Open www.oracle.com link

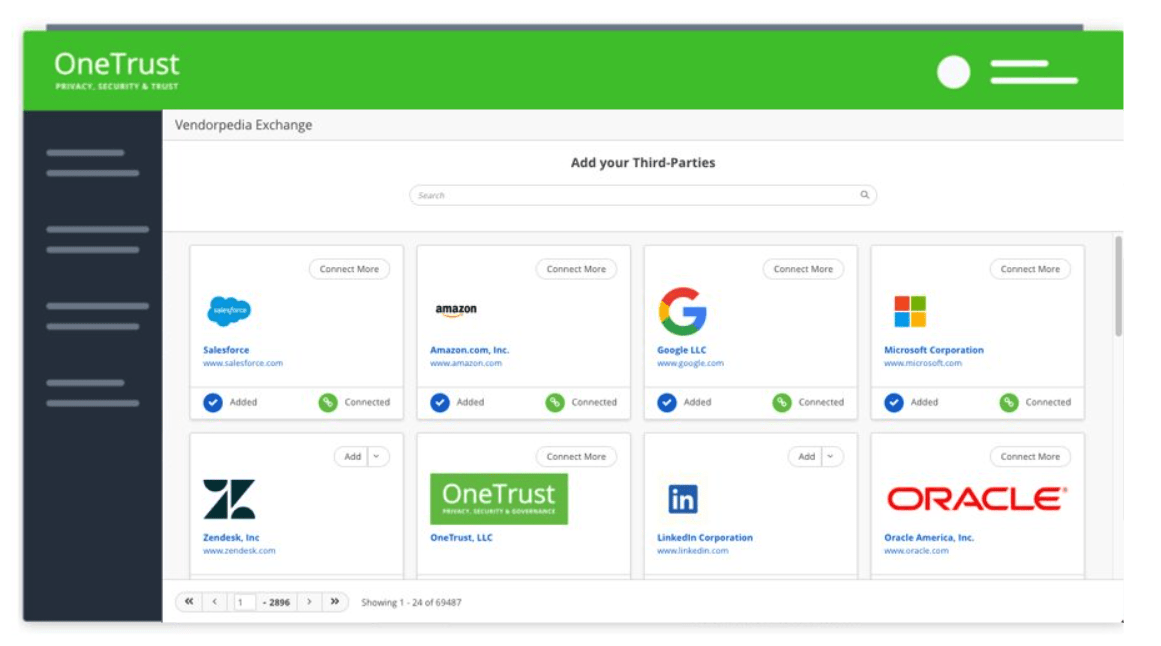click(x=916, y=550)
